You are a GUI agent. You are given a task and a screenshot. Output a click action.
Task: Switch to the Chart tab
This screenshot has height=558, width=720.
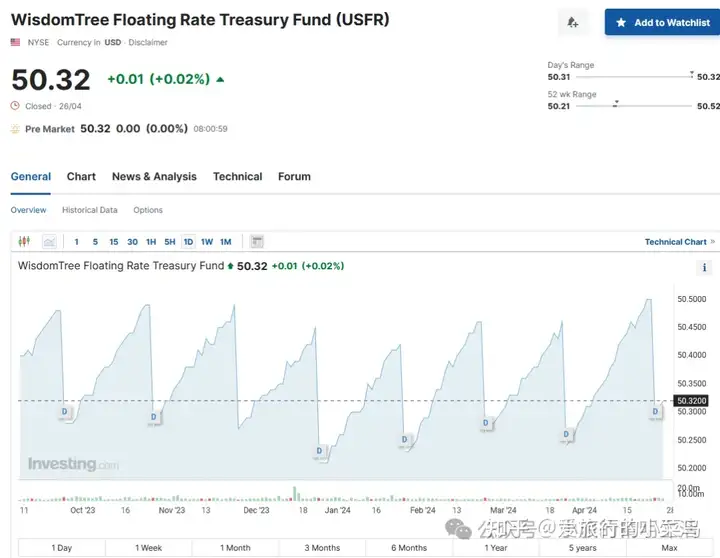coord(81,177)
